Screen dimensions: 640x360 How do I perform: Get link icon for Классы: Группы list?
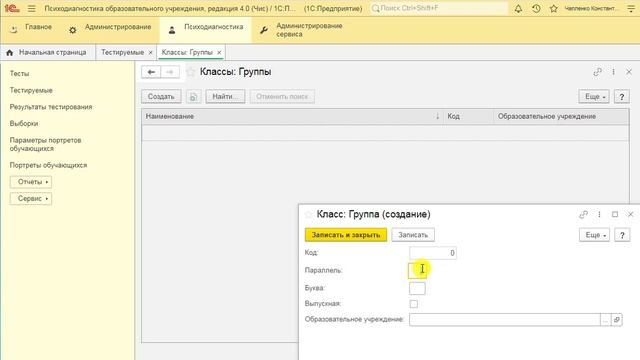pyautogui.click(x=597, y=72)
